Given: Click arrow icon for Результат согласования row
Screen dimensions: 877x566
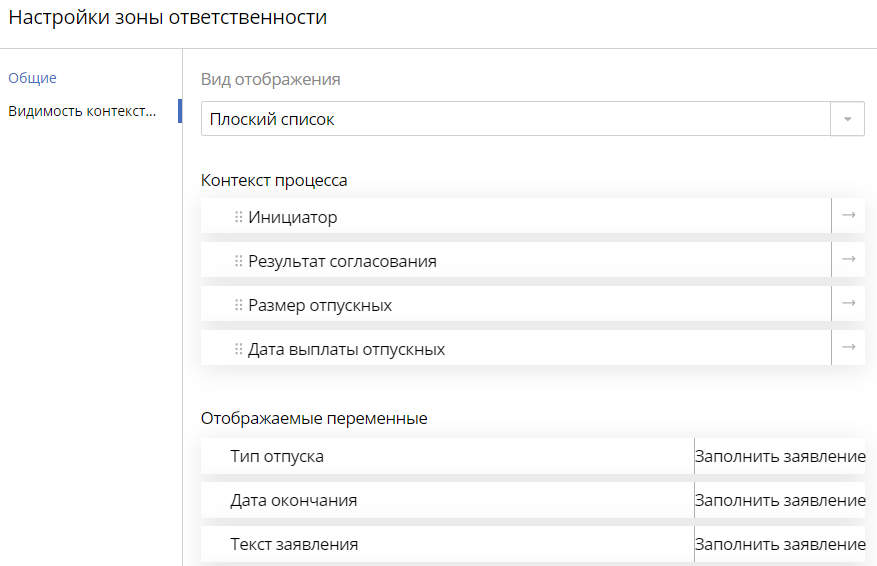Looking at the screenshot, I should tap(848, 259).
